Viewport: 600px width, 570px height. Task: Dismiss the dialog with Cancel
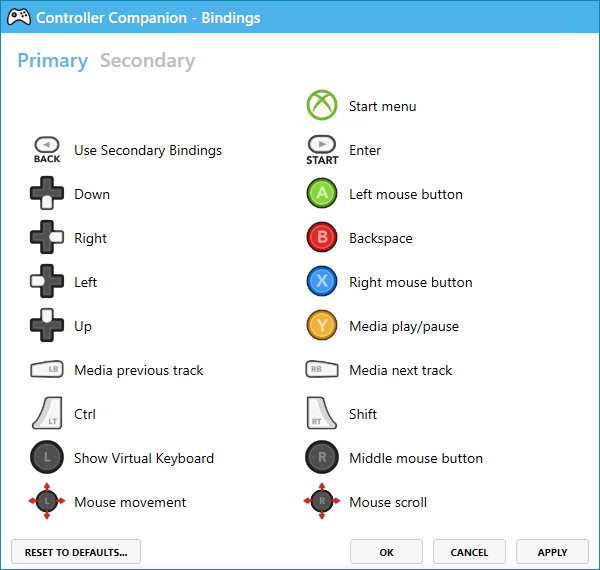pyautogui.click(x=469, y=552)
